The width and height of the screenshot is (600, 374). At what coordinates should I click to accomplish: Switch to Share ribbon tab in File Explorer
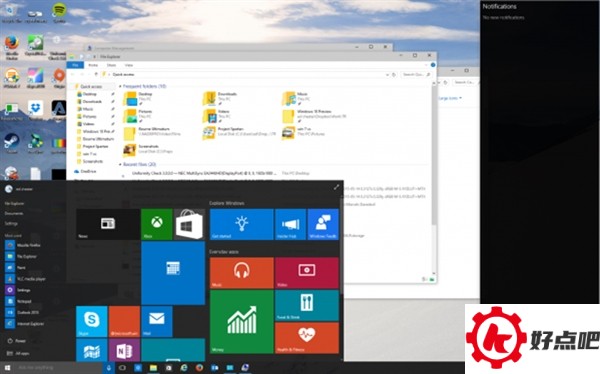111,65
